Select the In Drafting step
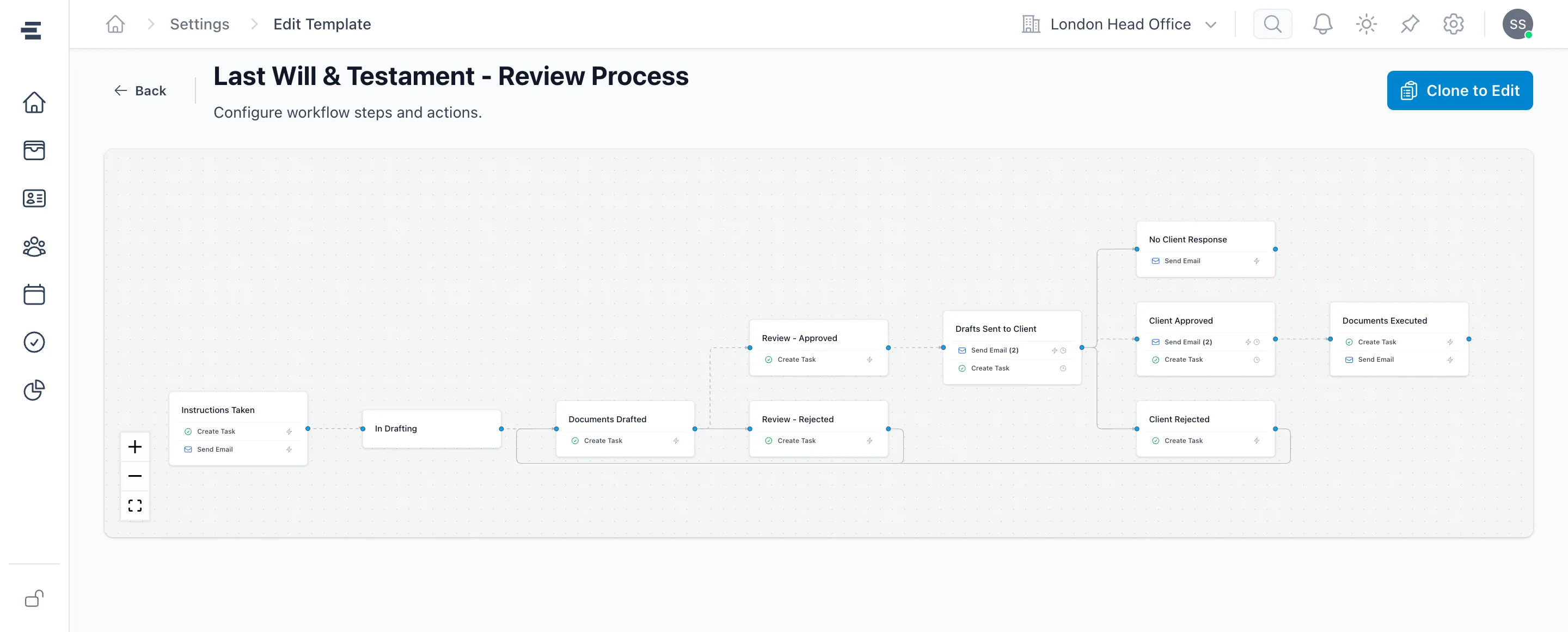This screenshot has height=632, width=1568. [432, 429]
